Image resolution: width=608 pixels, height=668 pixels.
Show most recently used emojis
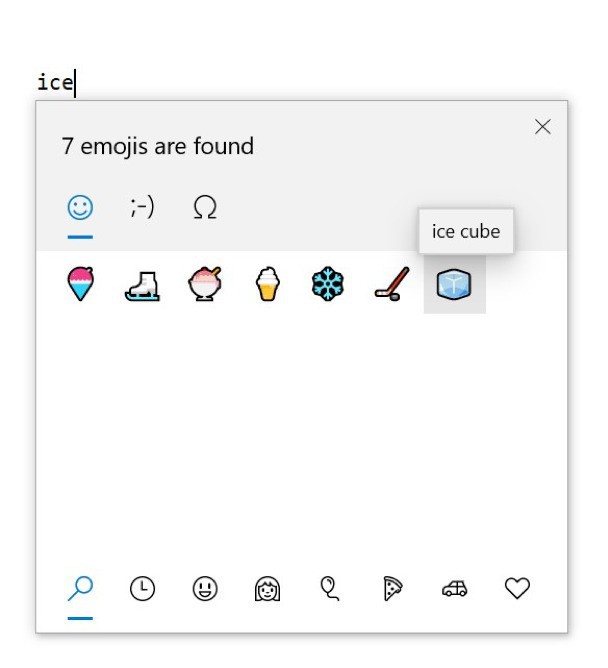[x=143, y=590]
